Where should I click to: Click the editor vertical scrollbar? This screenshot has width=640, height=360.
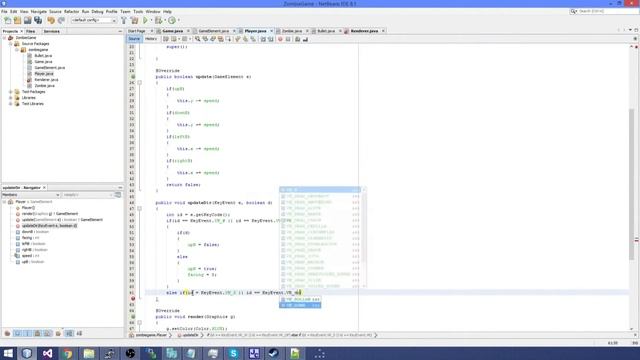pos(631,184)
